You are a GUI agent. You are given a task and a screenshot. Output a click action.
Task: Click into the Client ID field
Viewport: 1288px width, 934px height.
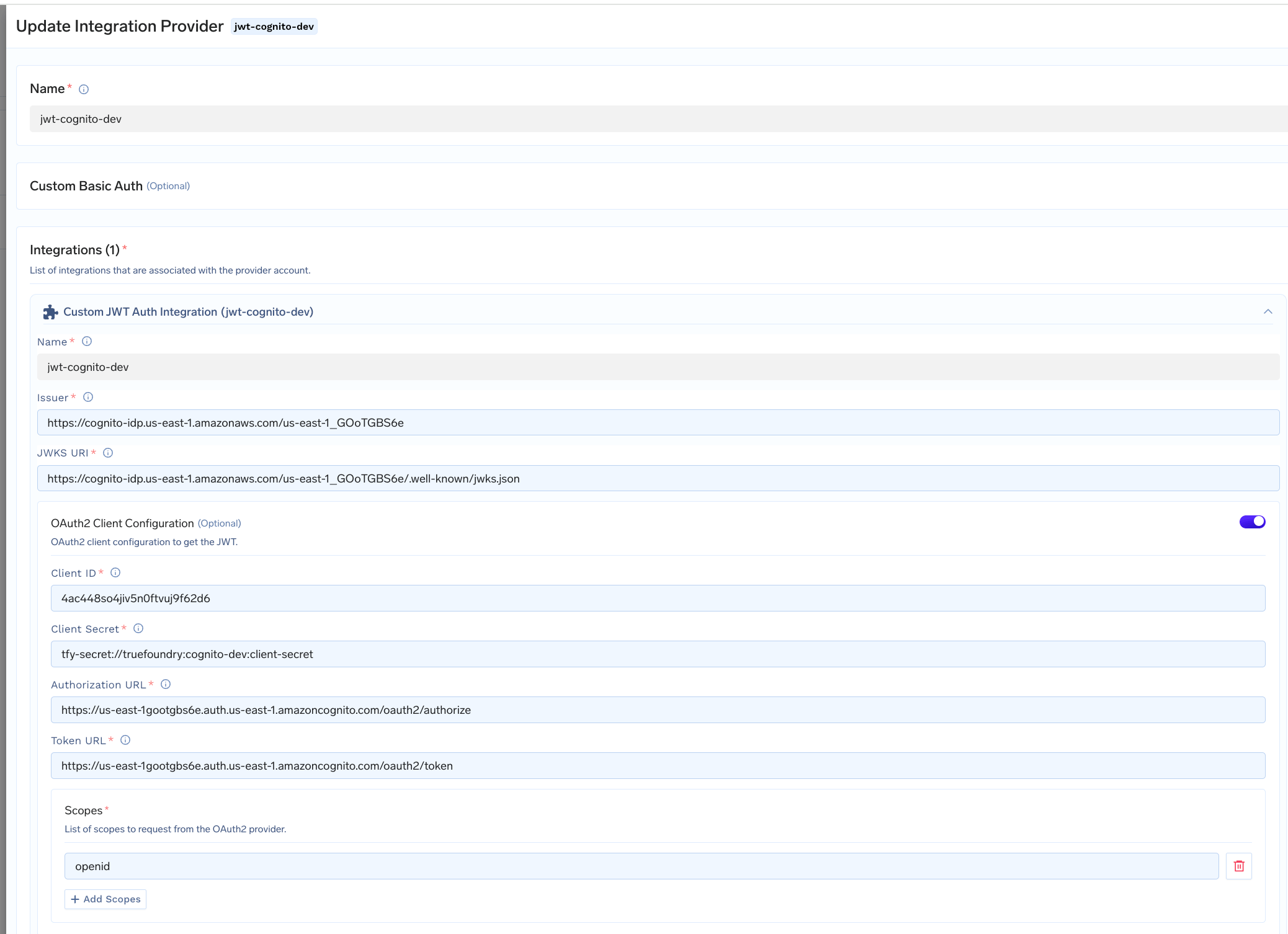click(658, 598)
